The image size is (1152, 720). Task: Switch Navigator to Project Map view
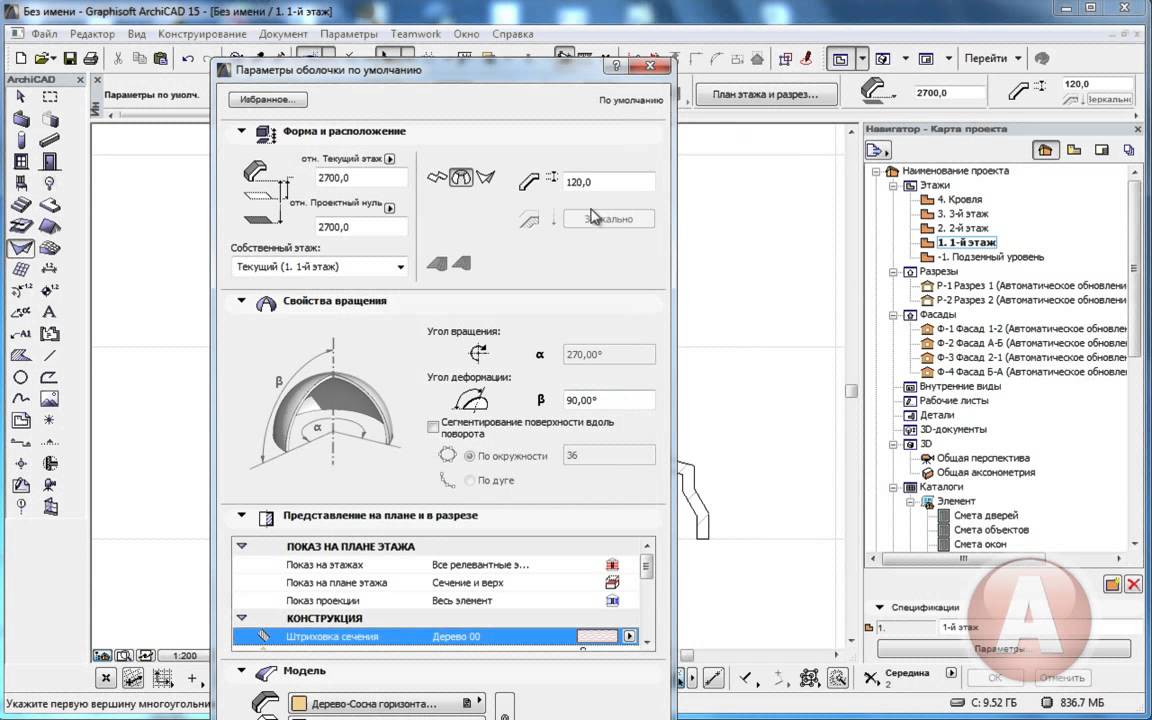(x=1045, y=150)
